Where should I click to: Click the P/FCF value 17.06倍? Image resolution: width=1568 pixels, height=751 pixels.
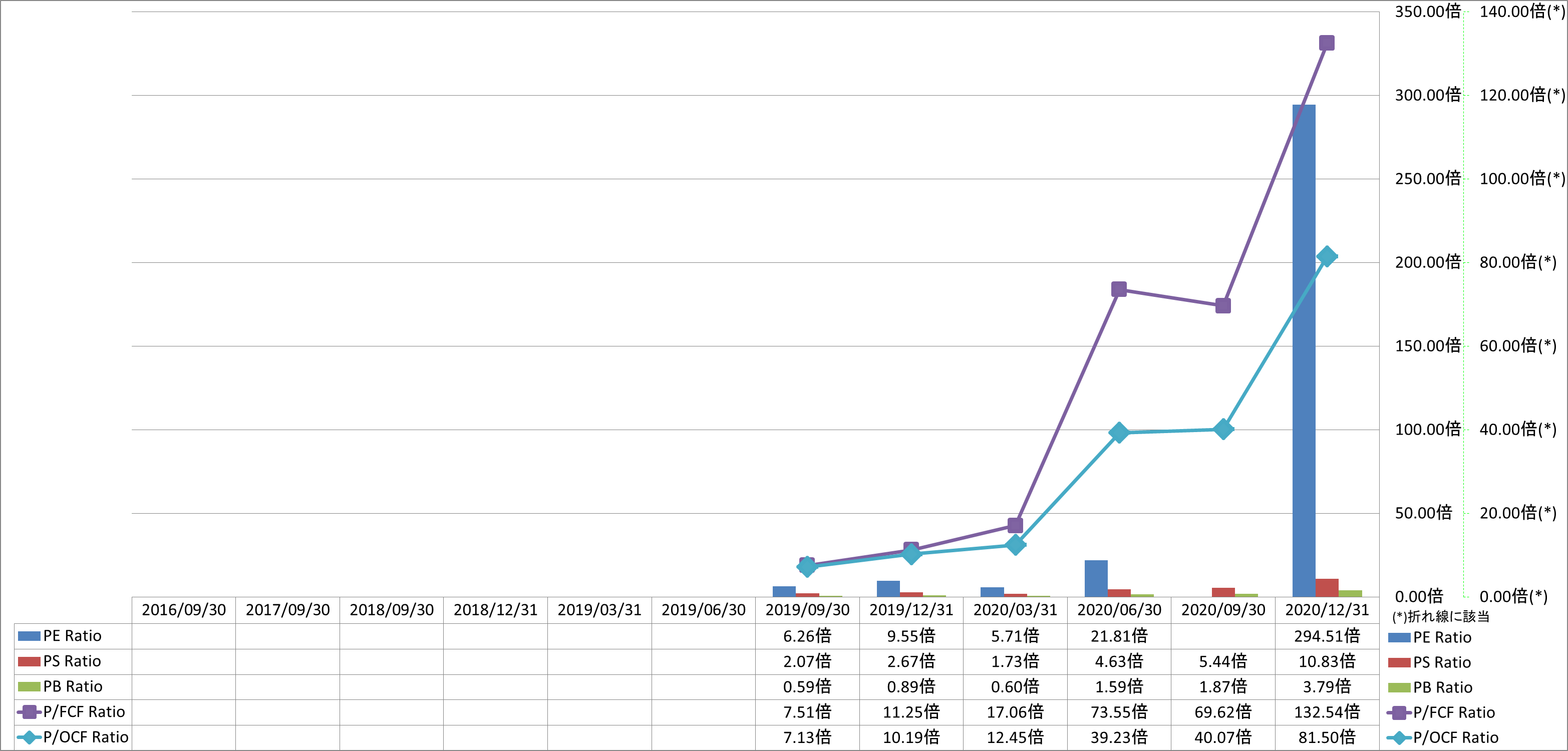pos(1015,712)
